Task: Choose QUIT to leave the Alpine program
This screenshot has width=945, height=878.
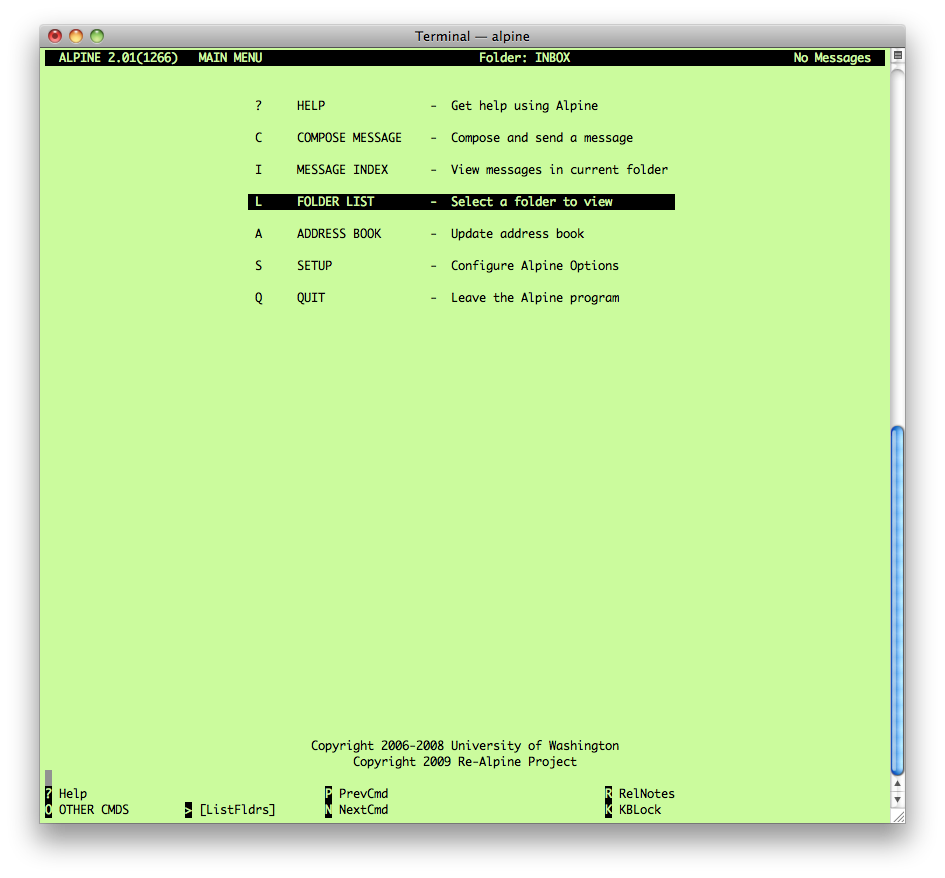Action: (310, 298)
